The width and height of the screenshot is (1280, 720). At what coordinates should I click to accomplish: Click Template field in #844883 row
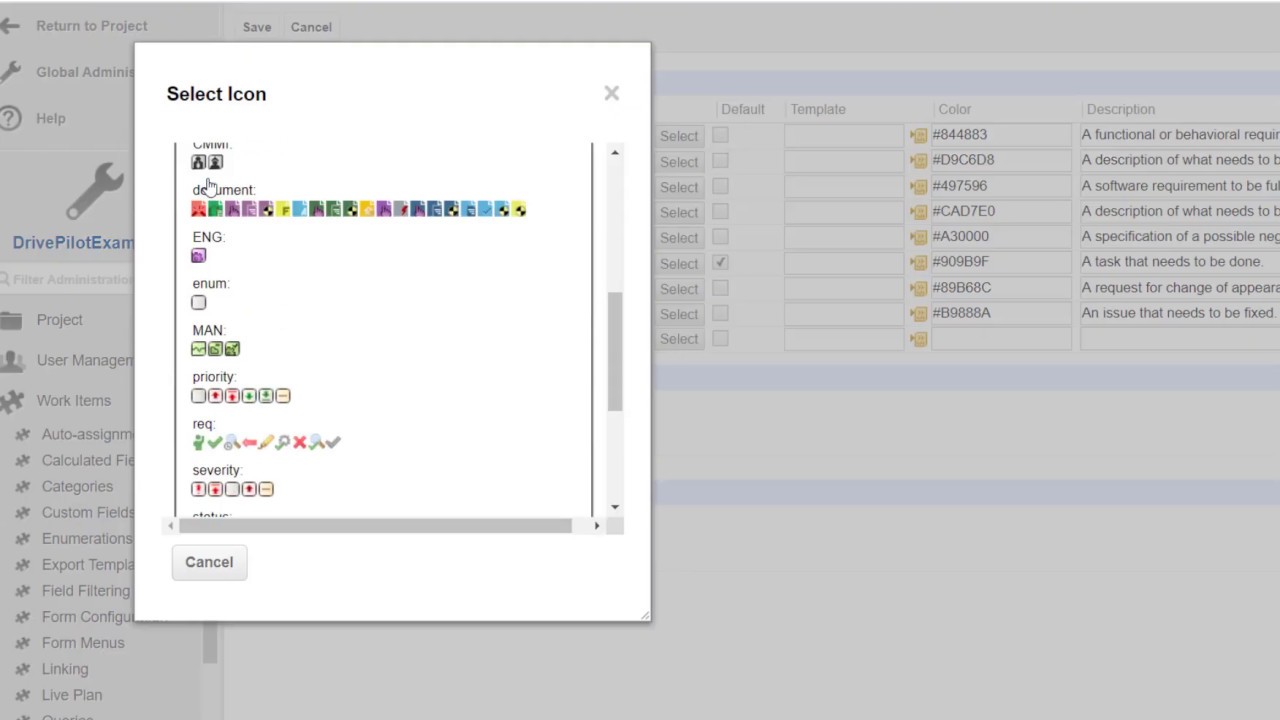click(x=843, y=135)
